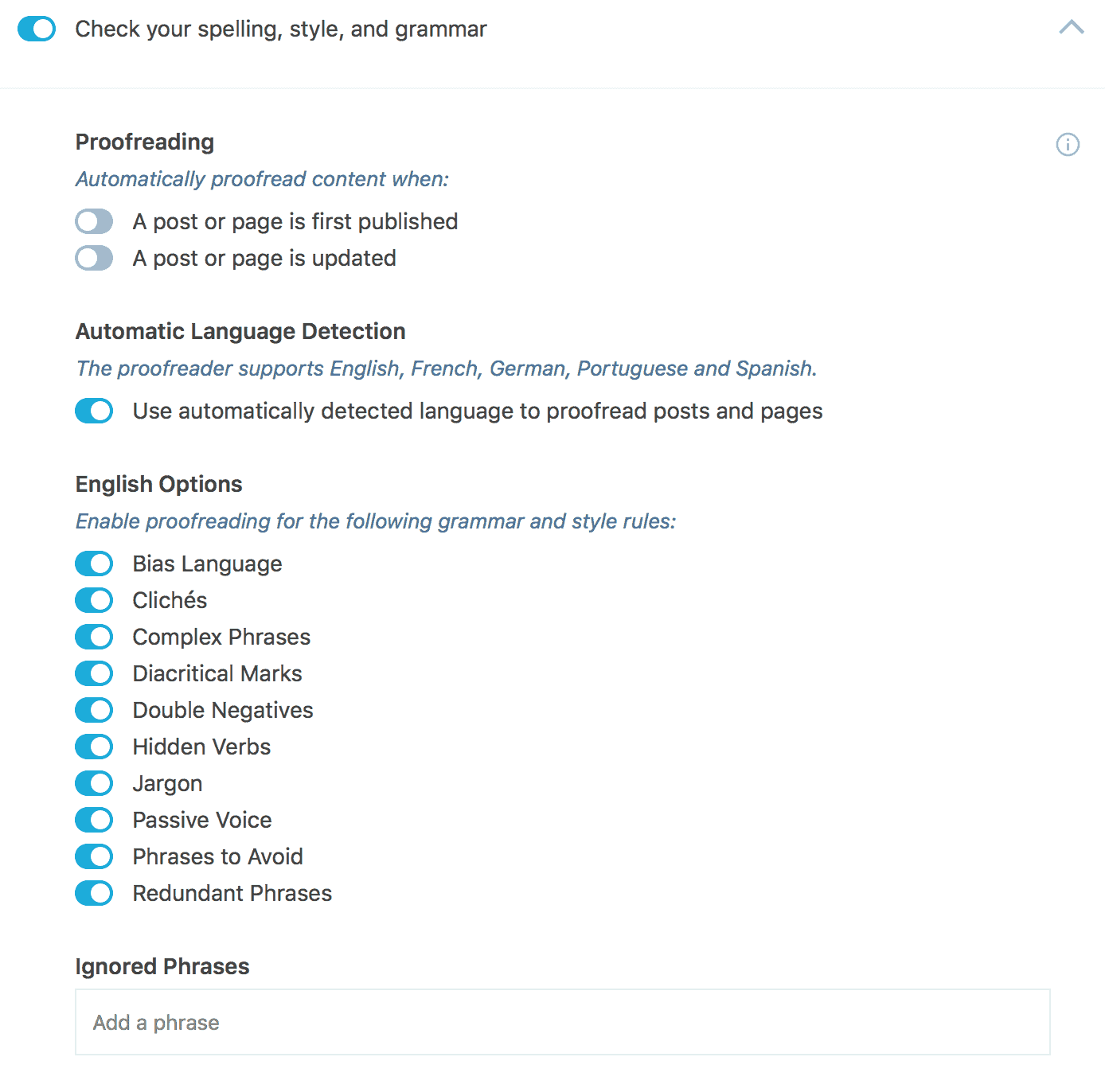This screenshot has width=1105, height=1092.
Task: Toggle off Bias Language rule
Action: pyautogui.click(x=94, y=564)
